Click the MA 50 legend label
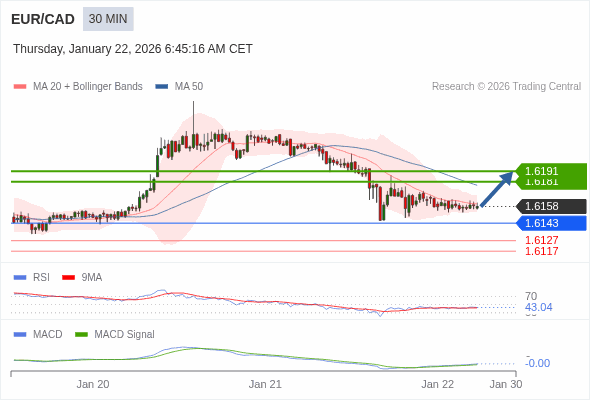 point(189,87)
